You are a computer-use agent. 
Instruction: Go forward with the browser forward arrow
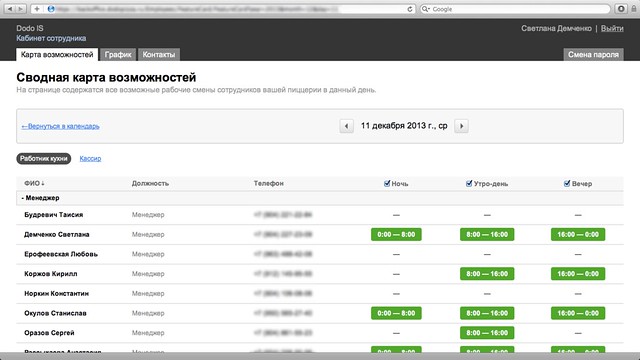click(x=20, y=9)
